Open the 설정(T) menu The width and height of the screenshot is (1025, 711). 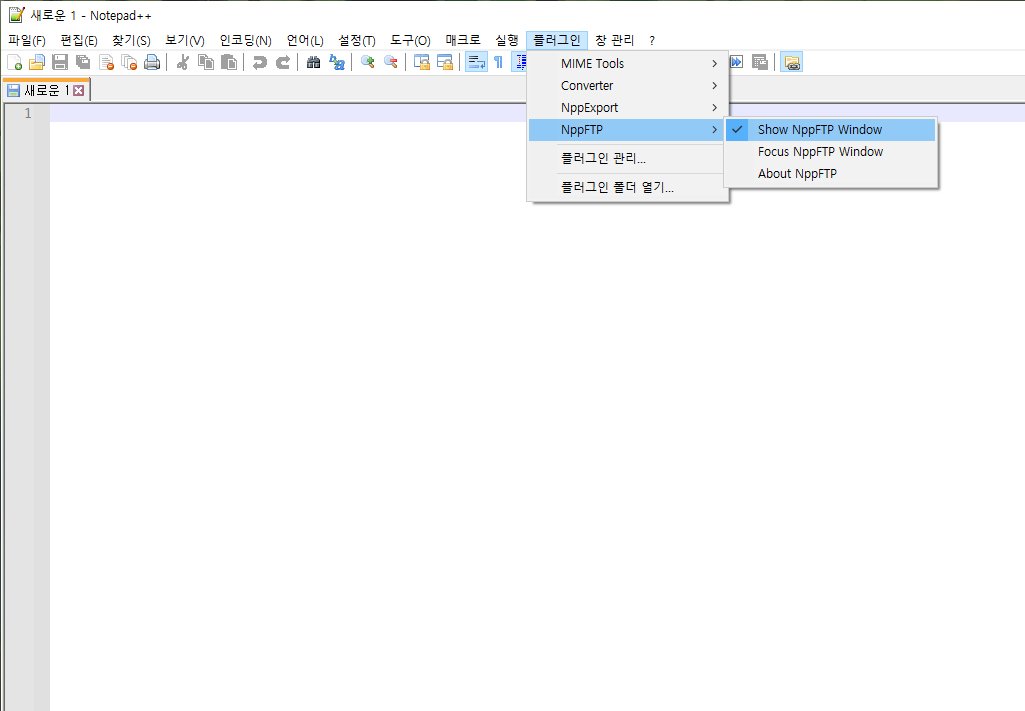pyautogui.click(x=357, y=41)
